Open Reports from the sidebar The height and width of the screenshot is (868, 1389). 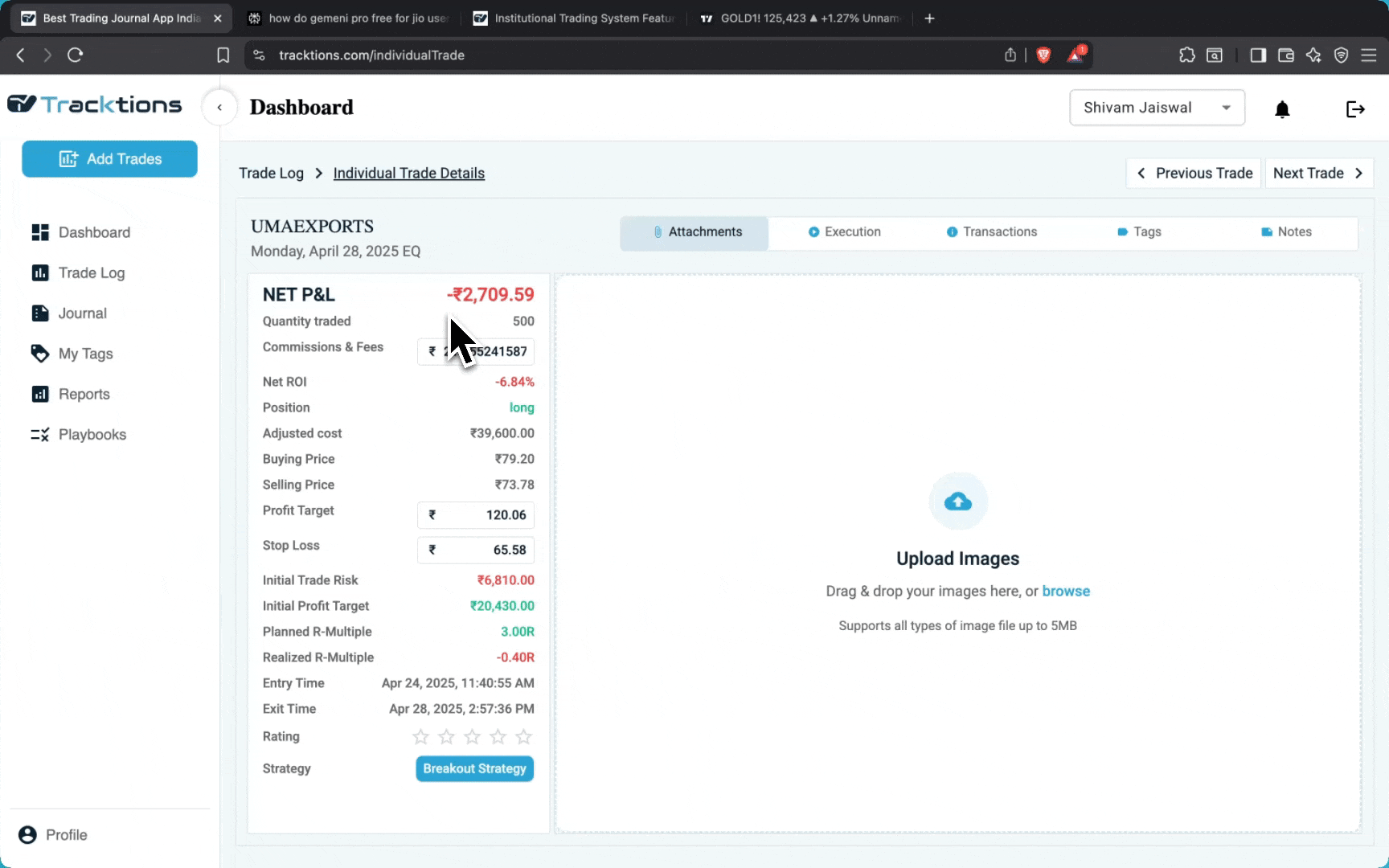(x=84, y=394)
